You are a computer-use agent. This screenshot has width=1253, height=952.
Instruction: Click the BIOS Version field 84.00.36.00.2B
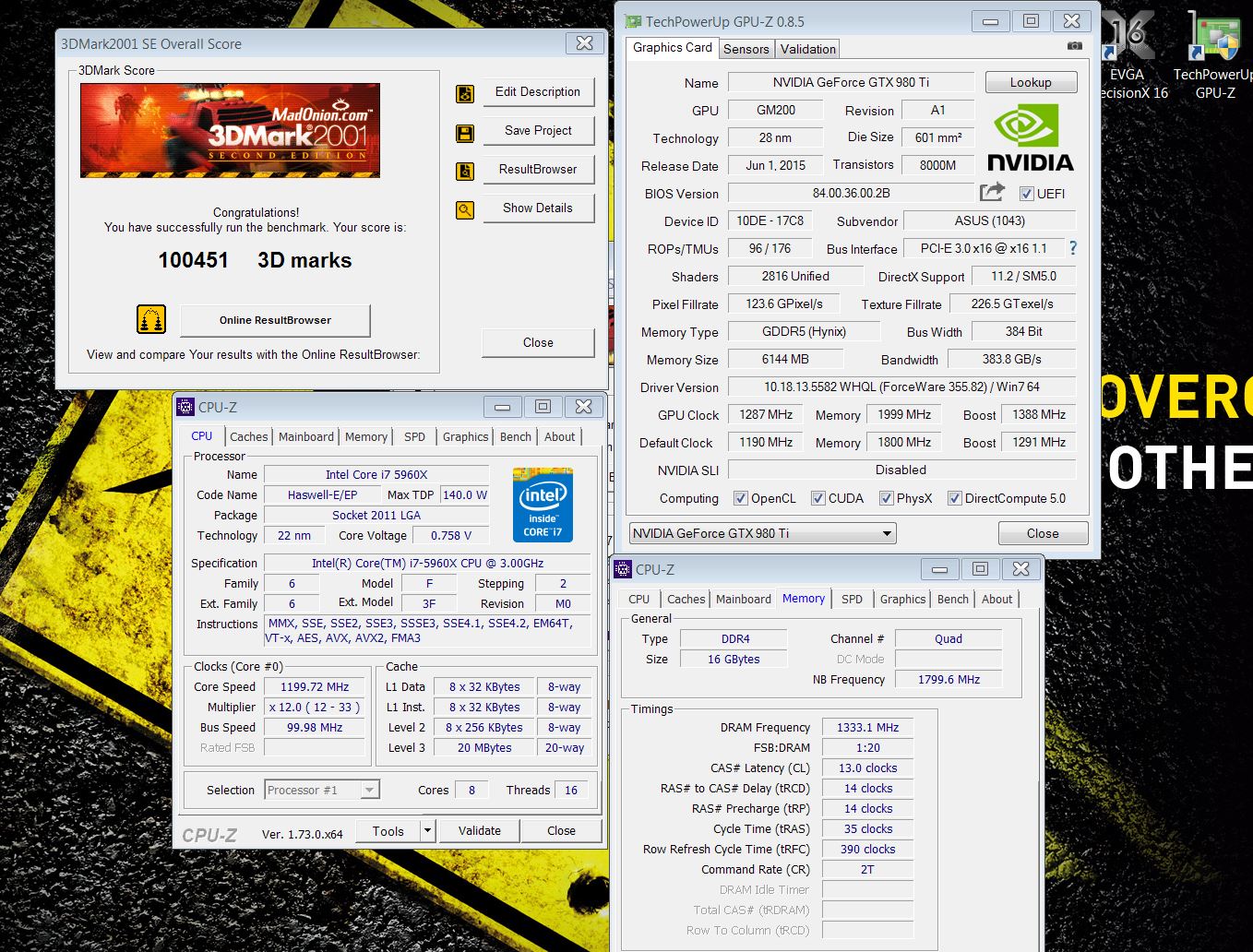tap(851, 193)
